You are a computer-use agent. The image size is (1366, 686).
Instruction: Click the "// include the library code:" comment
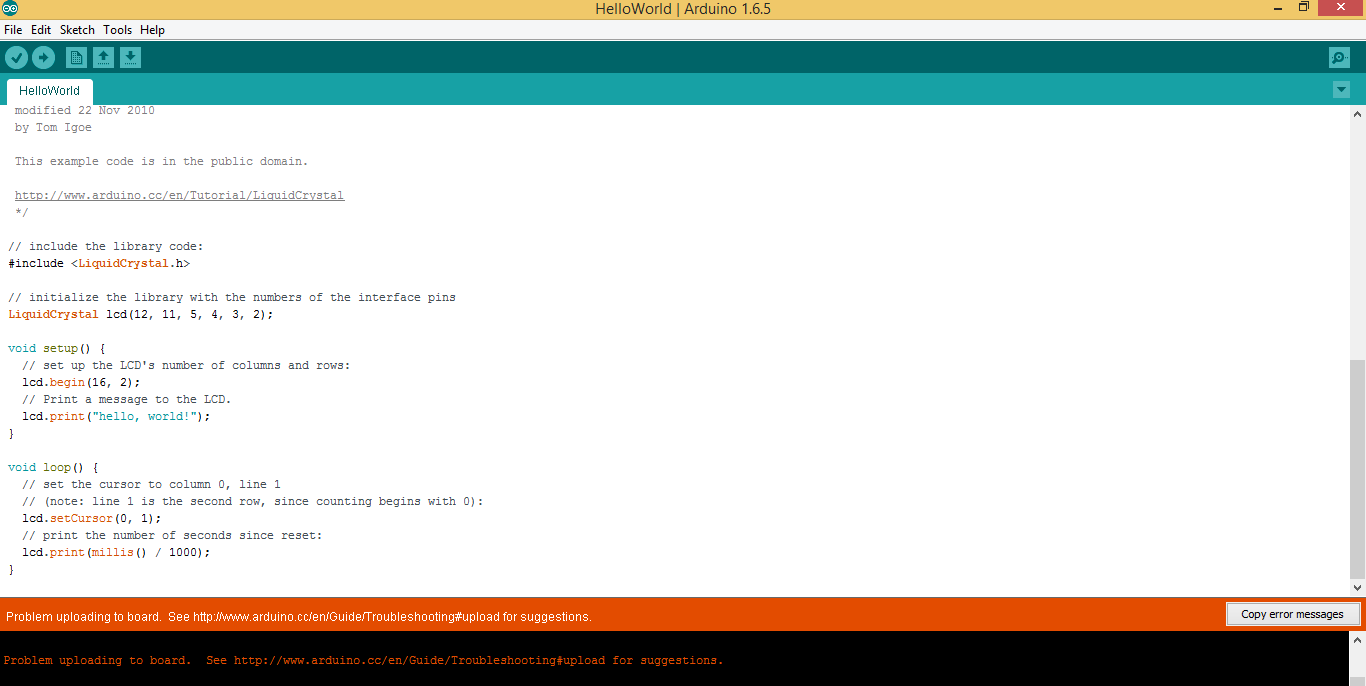point(106,246)
